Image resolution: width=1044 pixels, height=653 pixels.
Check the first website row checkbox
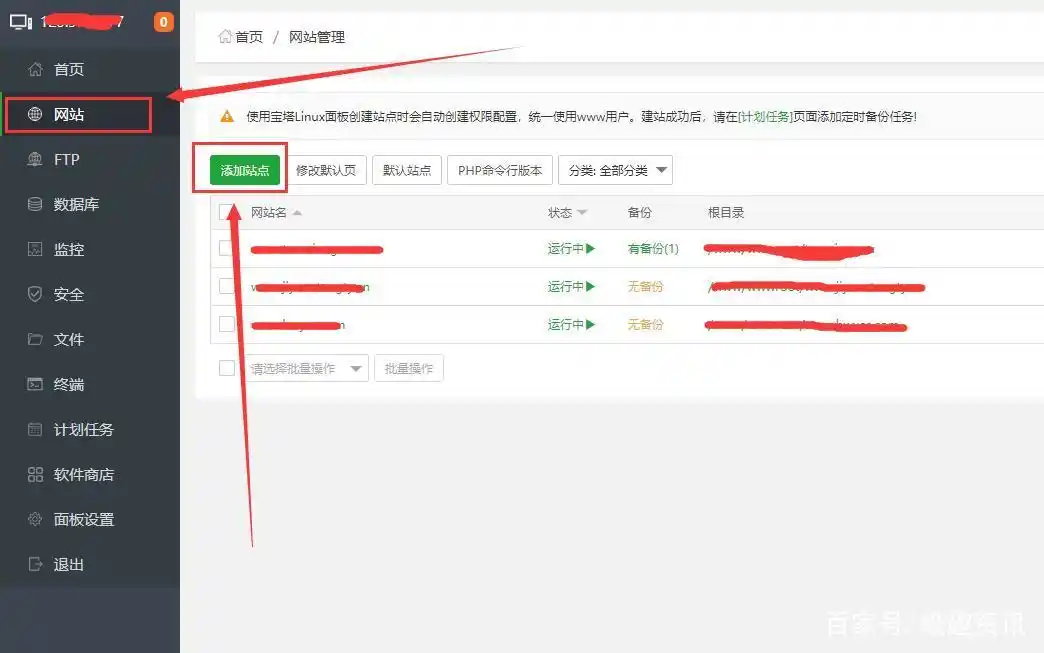tap(227, 249)
